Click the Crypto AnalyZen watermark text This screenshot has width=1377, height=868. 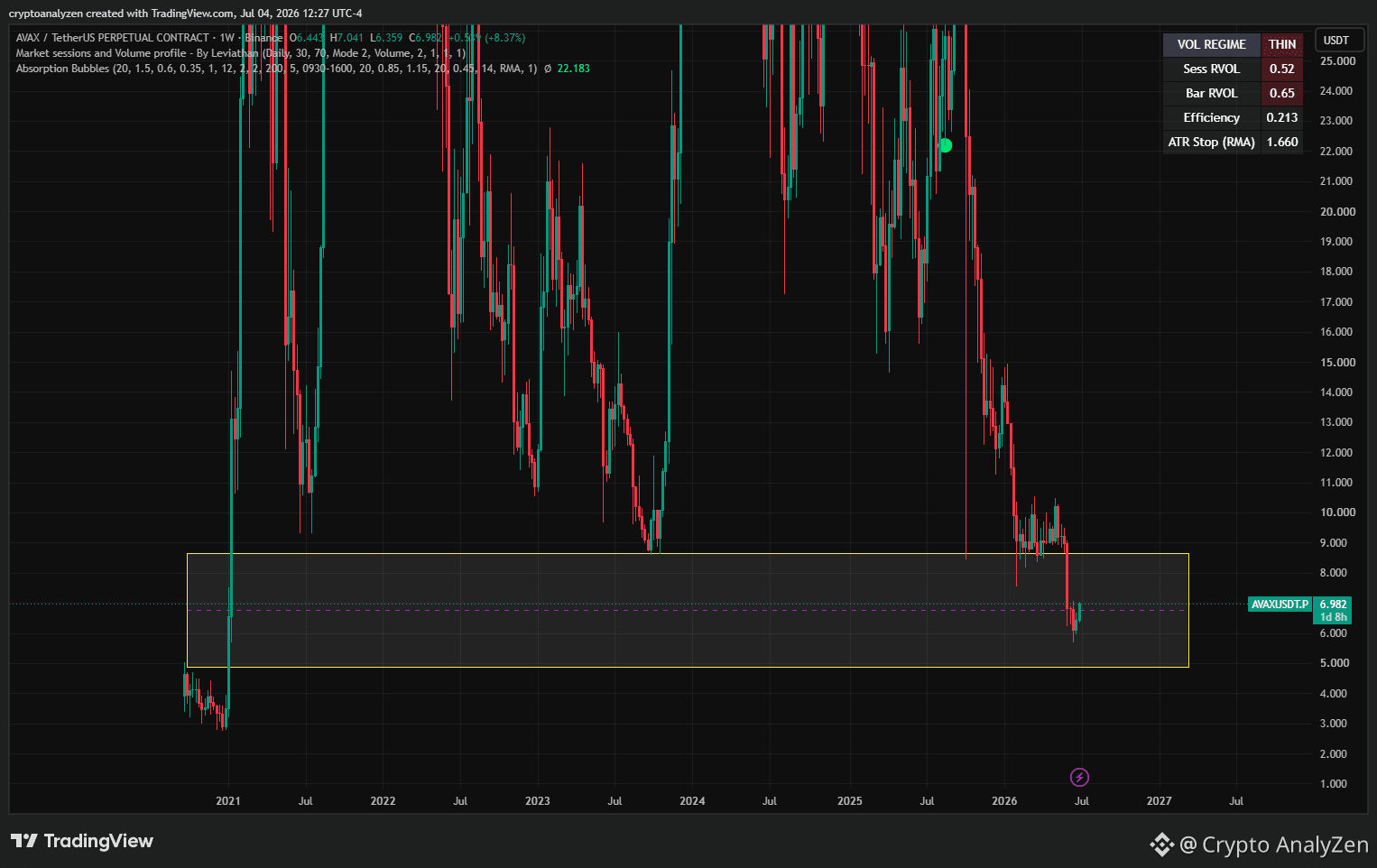click(1285, 845)
